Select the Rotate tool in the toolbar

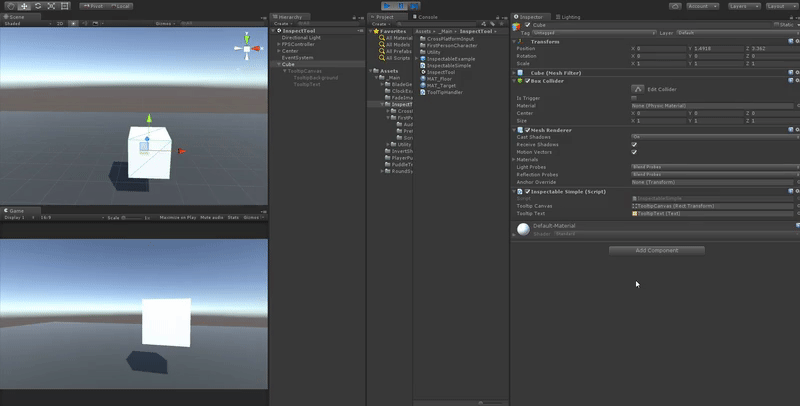38,6
